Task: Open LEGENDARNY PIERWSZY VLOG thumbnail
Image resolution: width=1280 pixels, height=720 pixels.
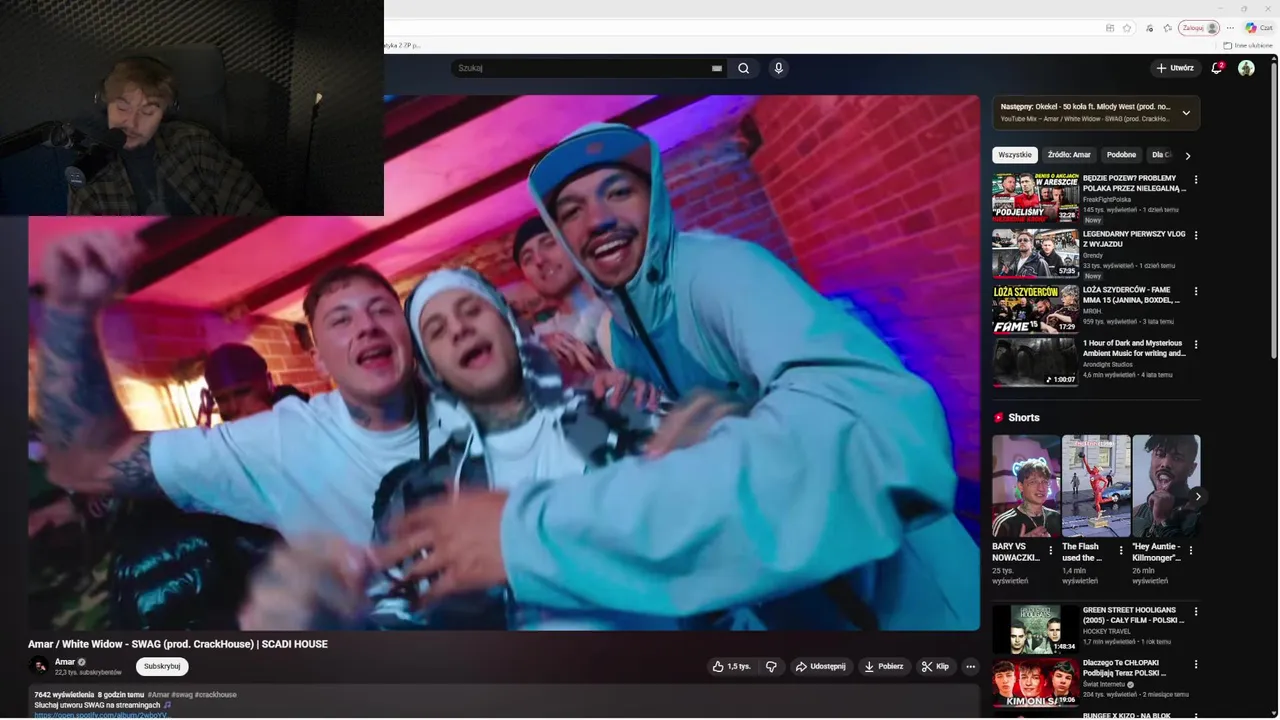Action: pyautogui.click(x=1035, y=254)
